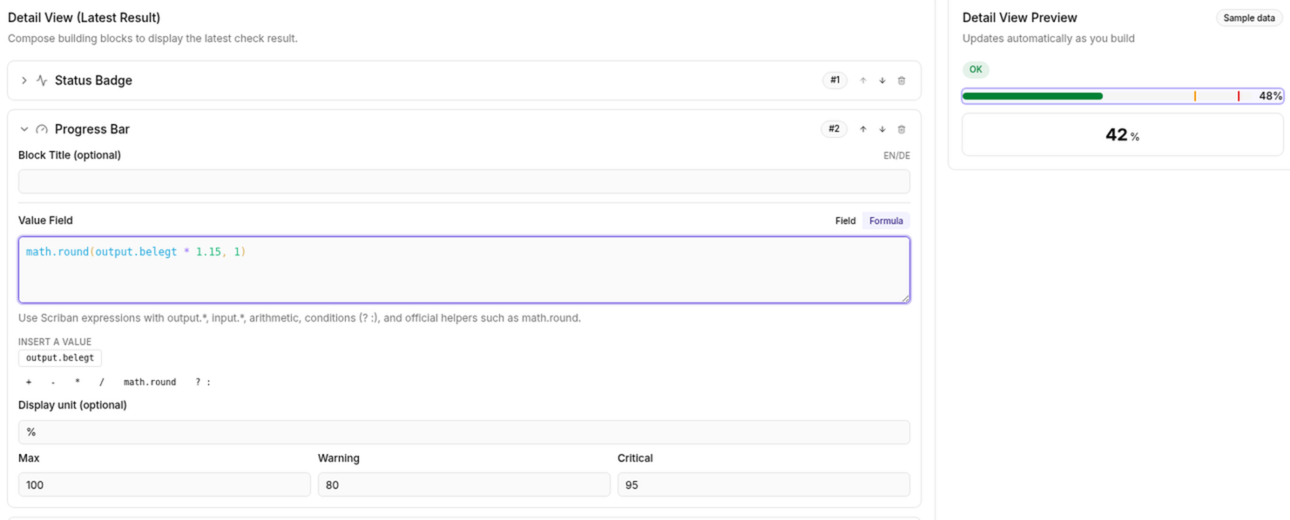Click the Scriban expressions help text
1290x520 pixels.
point(299,318)
